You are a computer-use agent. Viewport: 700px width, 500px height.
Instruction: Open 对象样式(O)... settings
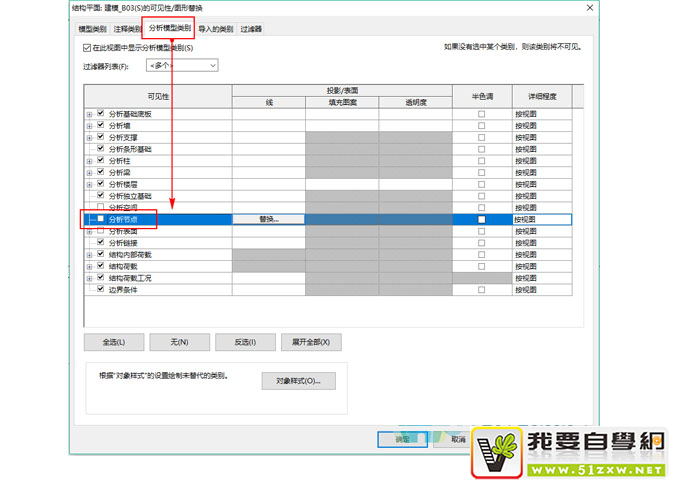[298, 381]
